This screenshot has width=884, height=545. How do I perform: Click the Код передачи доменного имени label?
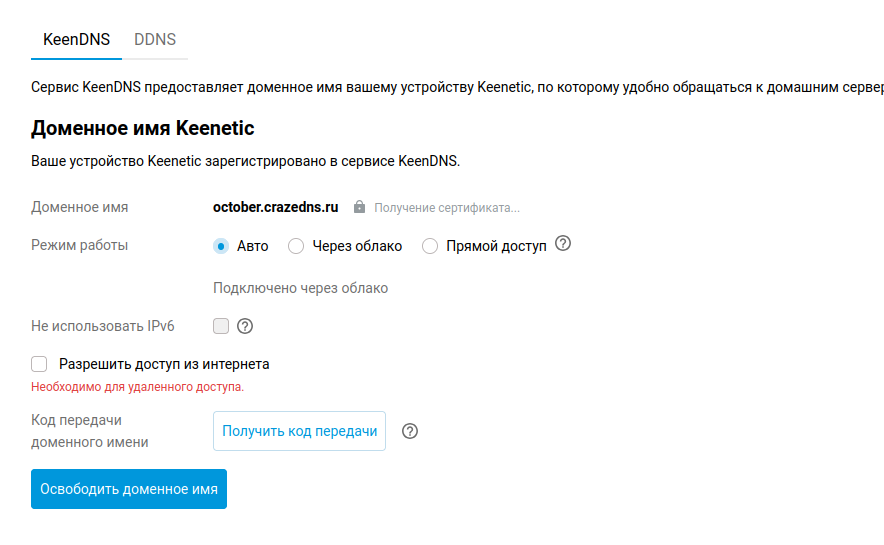coord(90,431)
